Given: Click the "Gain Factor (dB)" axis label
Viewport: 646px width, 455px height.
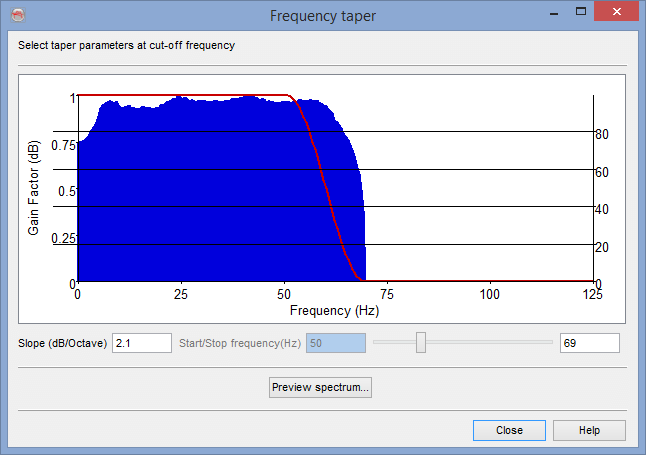Looking at the screenshot, I should point(33,189).
